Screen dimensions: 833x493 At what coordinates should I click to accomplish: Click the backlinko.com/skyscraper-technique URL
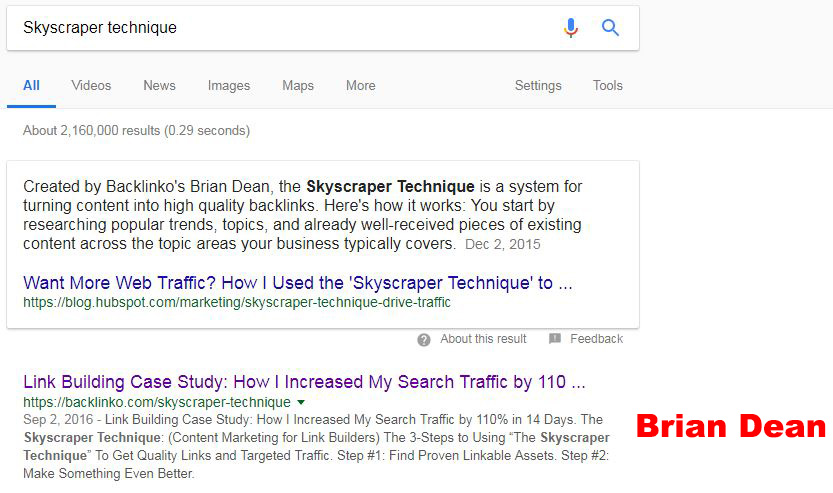click(157, 402)
